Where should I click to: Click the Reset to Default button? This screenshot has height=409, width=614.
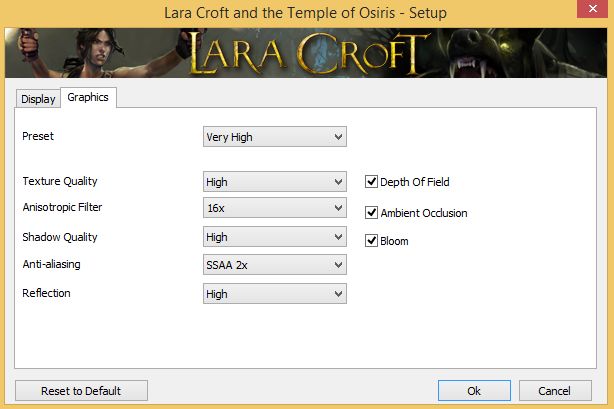(x=81, y=391)
